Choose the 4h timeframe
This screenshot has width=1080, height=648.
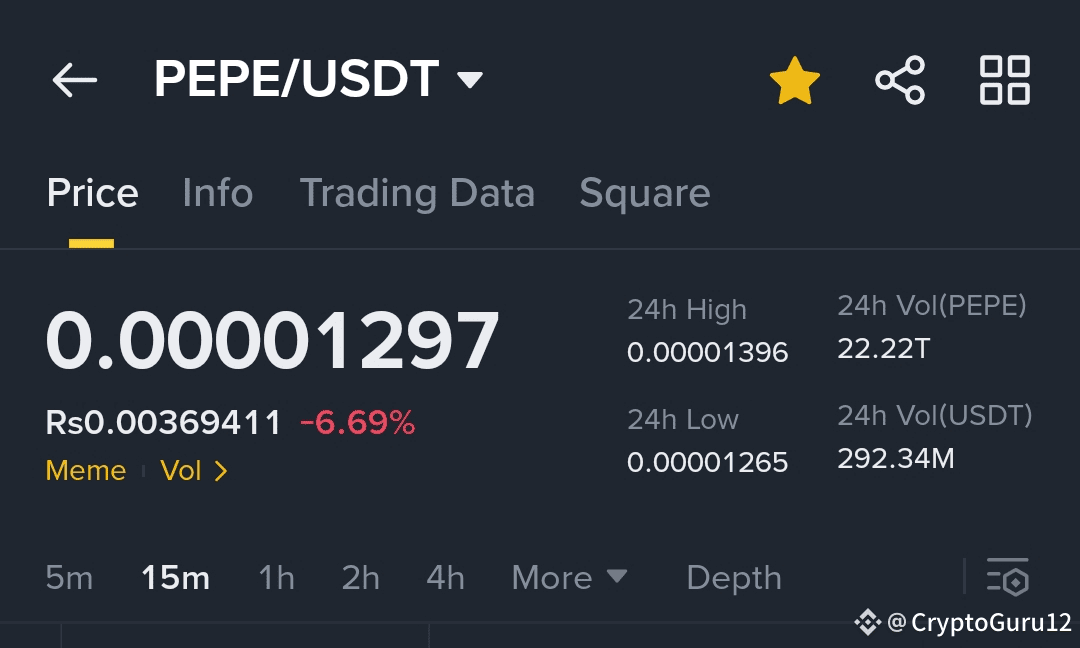[445, 577]
